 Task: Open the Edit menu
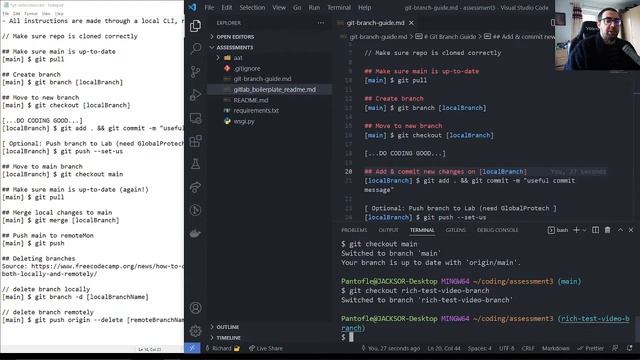pyautogui.click(x=227, y=7)
